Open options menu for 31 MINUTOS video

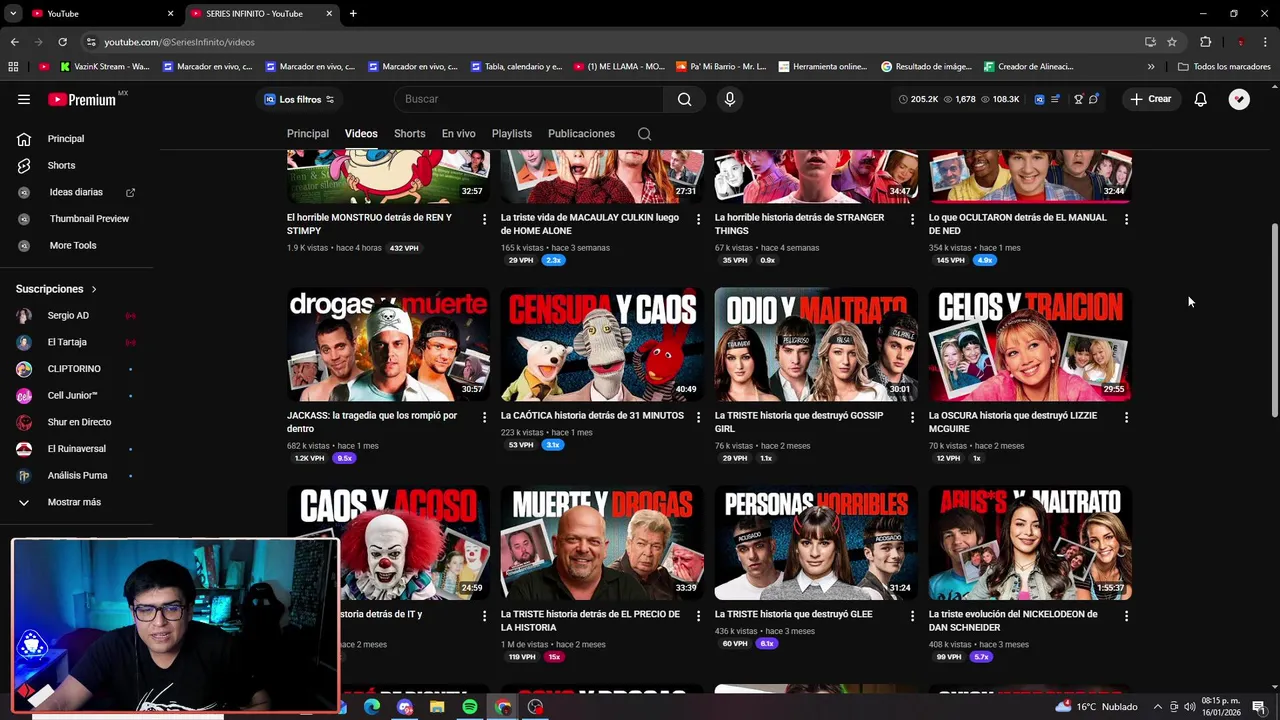(698, 417)
